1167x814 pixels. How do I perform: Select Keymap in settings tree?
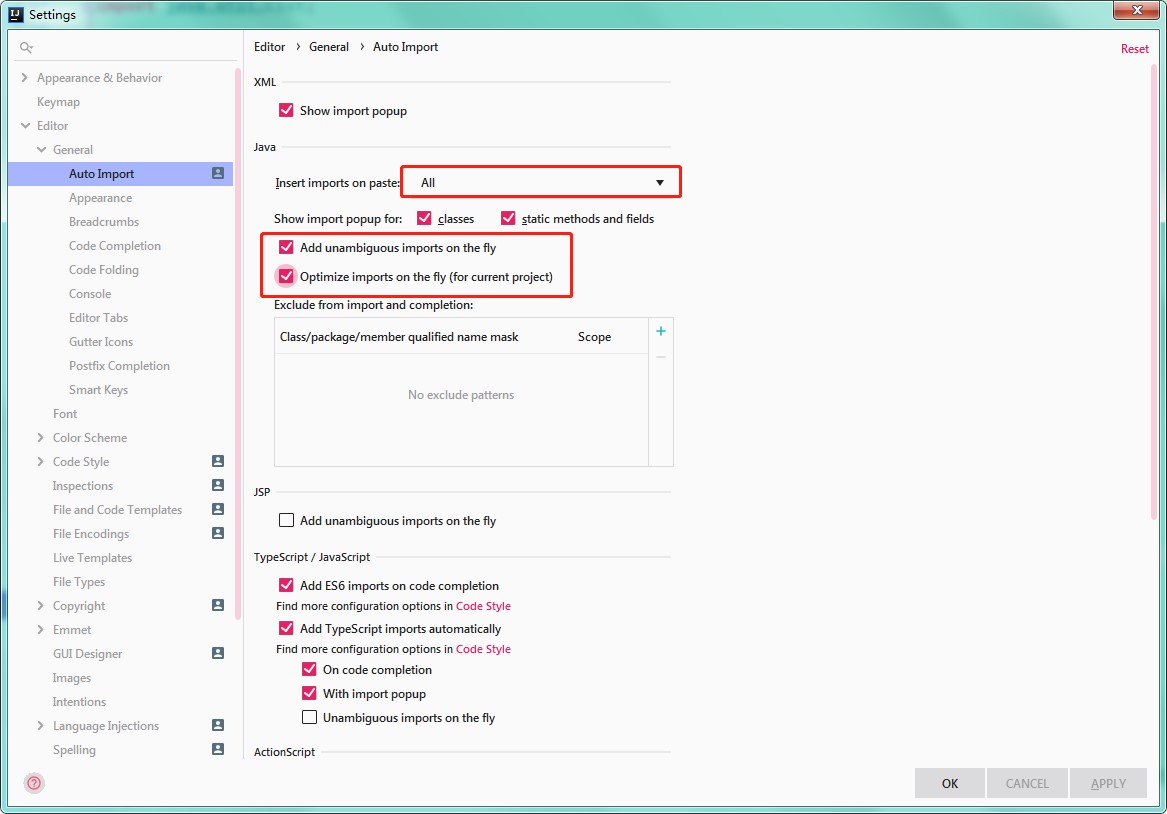pyautogui.click(x=58, y=102)
